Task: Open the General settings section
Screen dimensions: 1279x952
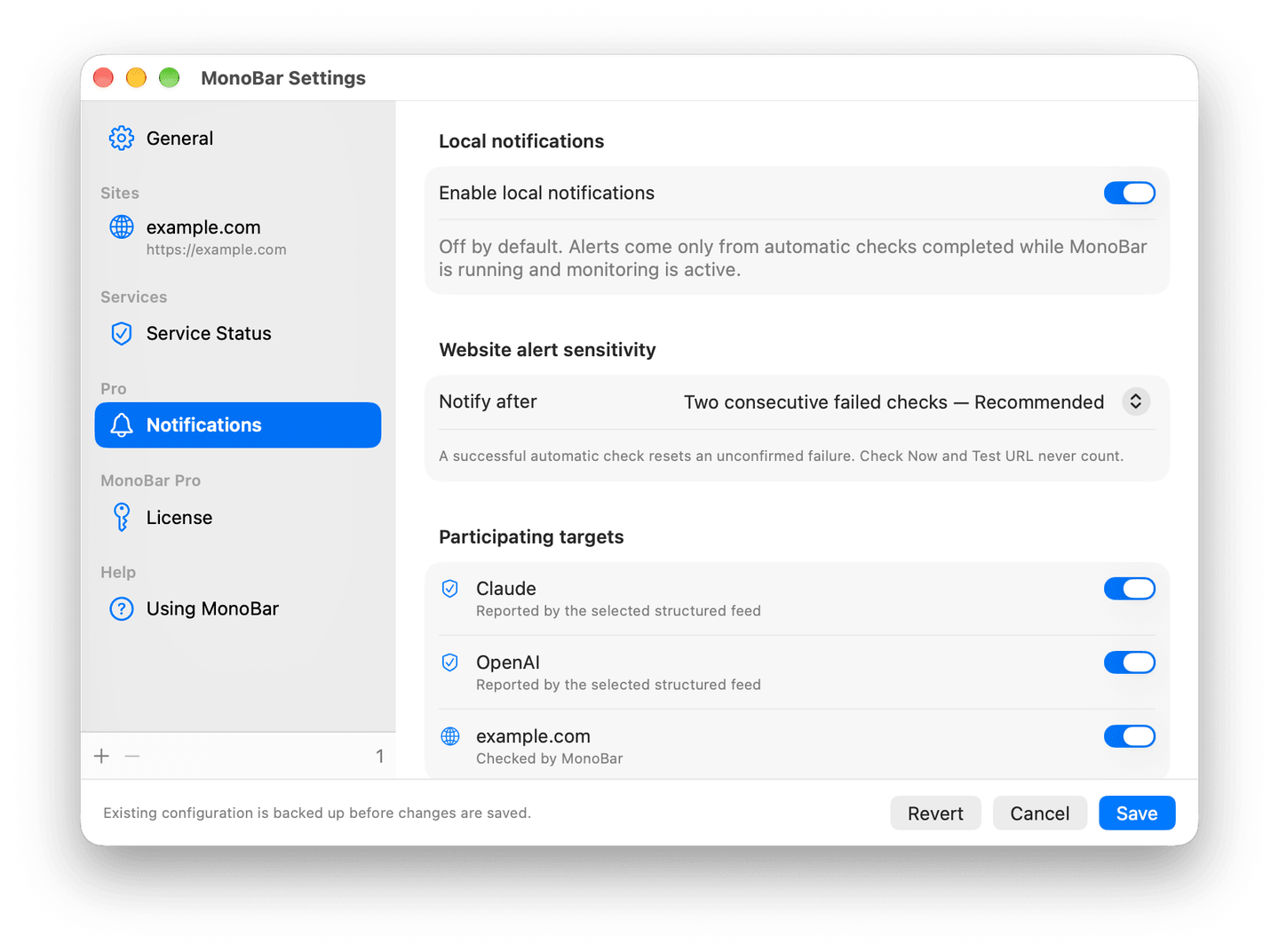Action: click(238, 139)
